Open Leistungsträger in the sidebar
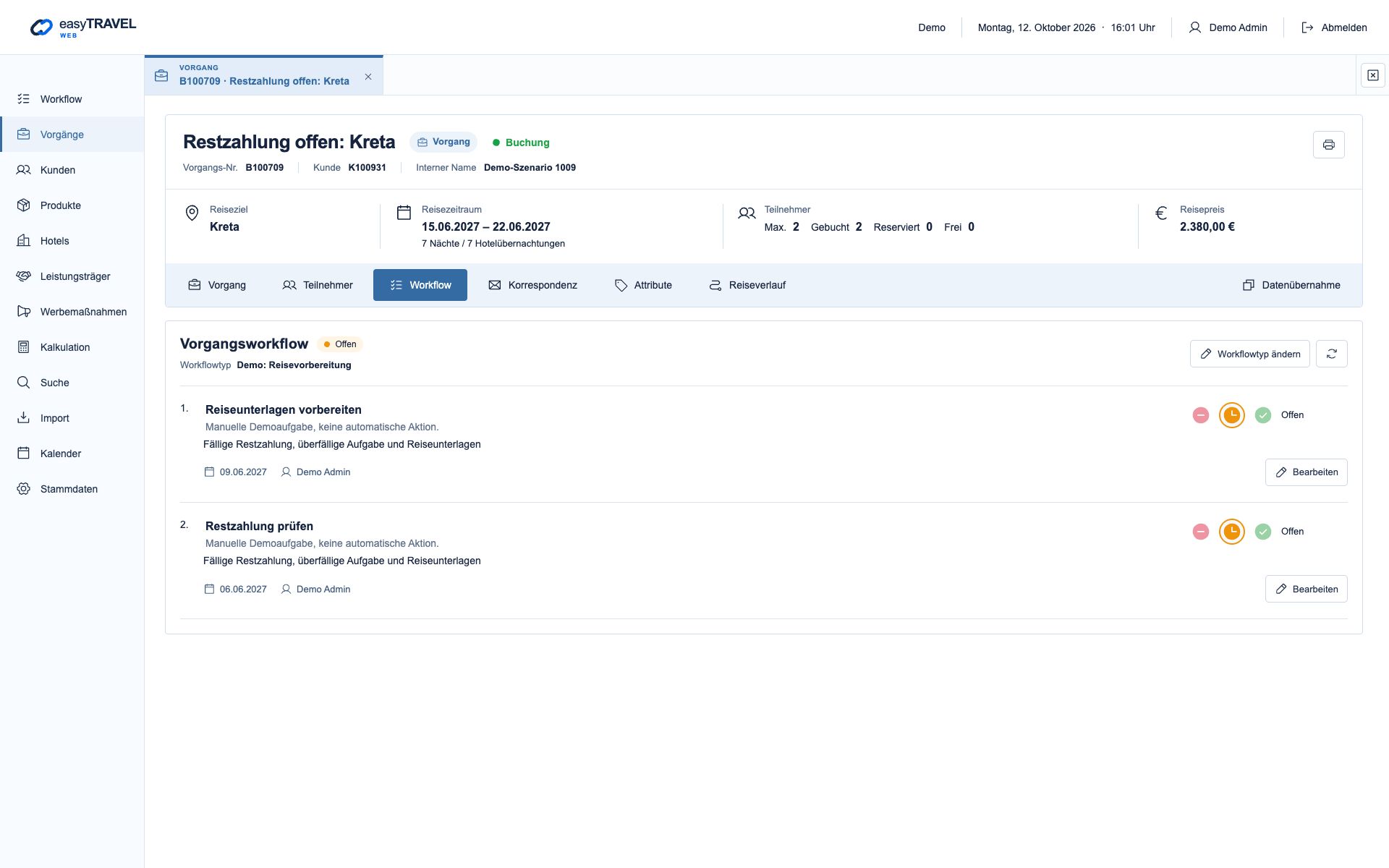This screenshot has width=1389, height=868. [72, 276]
